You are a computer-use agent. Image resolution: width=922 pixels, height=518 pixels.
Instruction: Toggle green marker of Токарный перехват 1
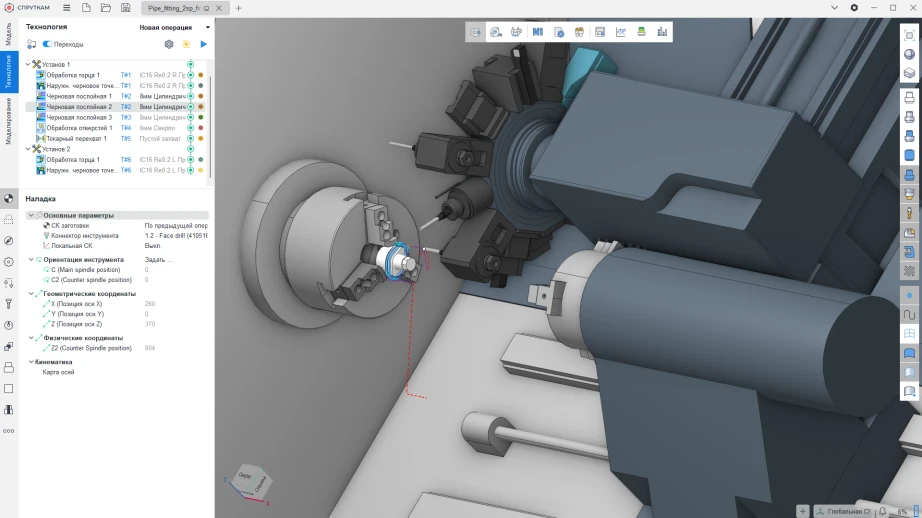[191, 139]
